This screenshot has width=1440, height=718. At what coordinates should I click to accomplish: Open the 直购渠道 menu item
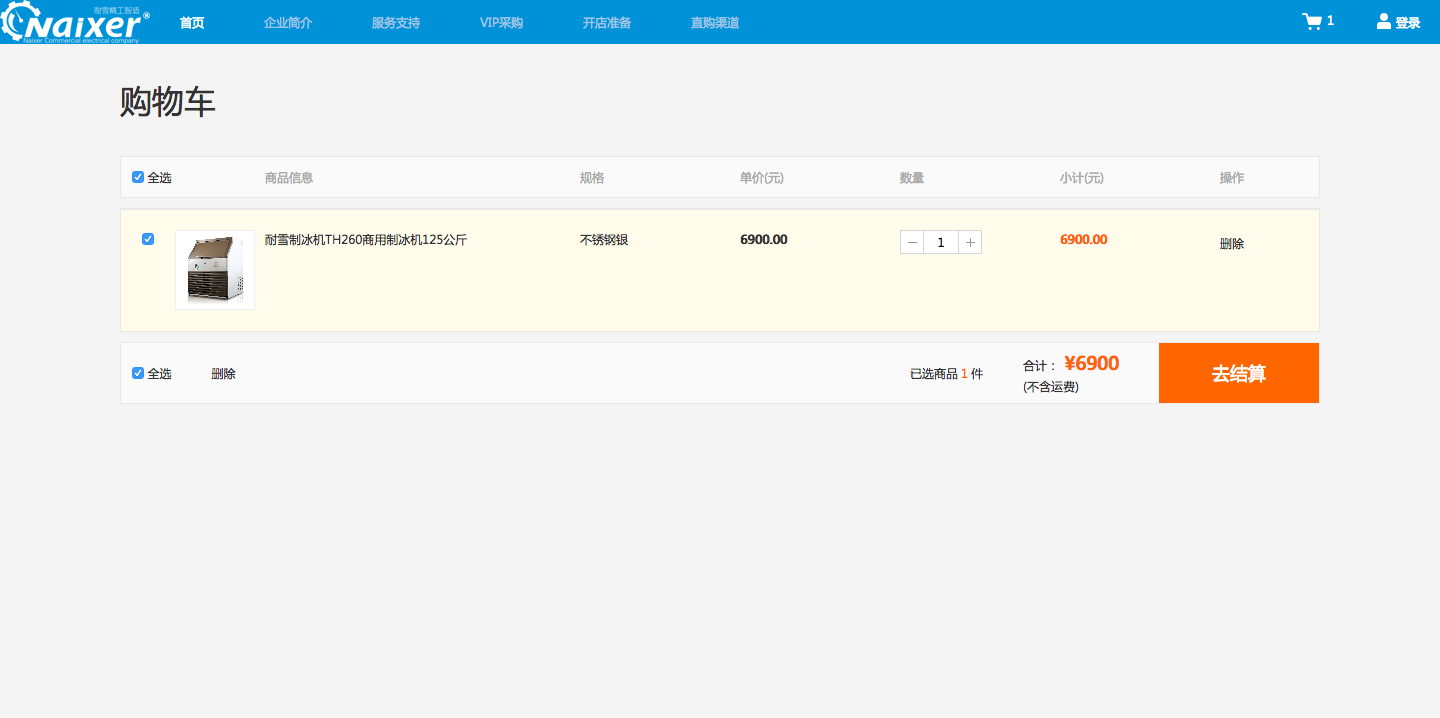coord(715,23)
